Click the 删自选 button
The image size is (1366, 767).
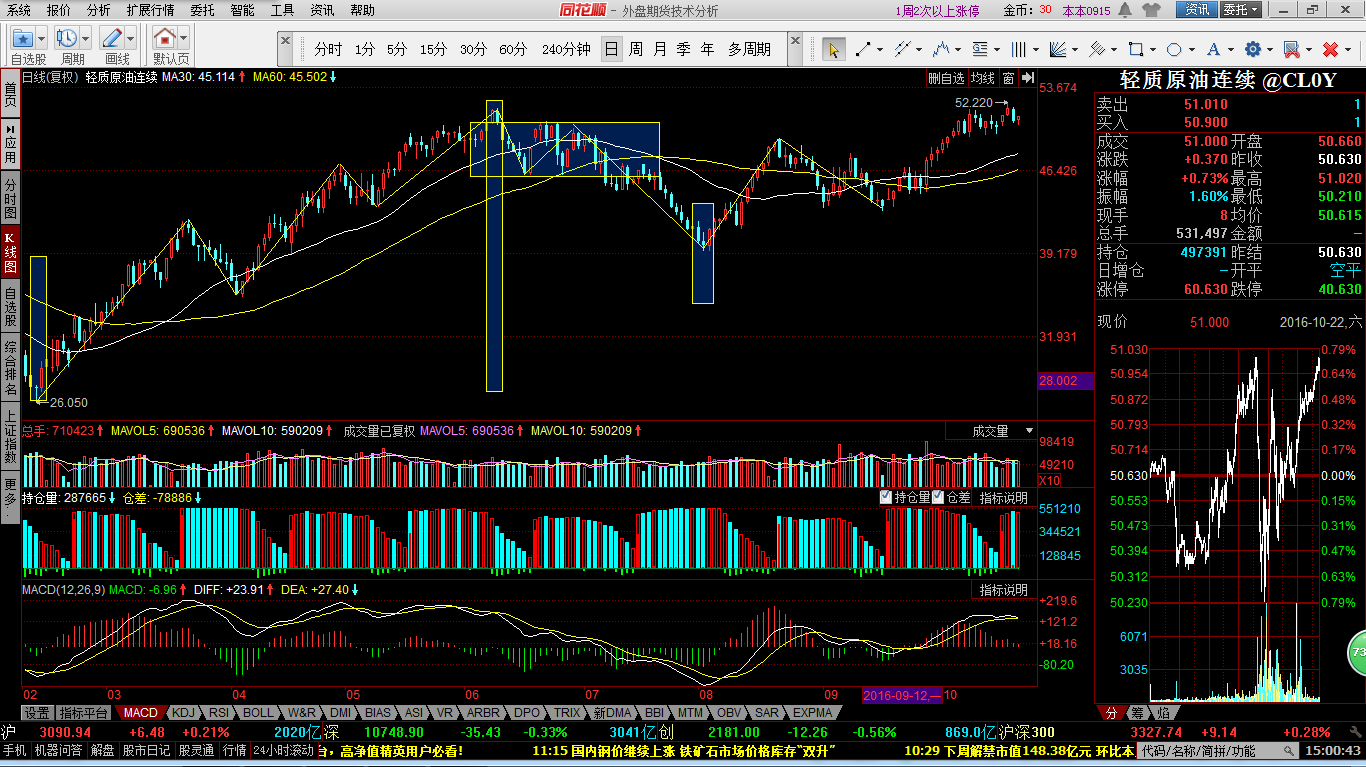(946, 78)
